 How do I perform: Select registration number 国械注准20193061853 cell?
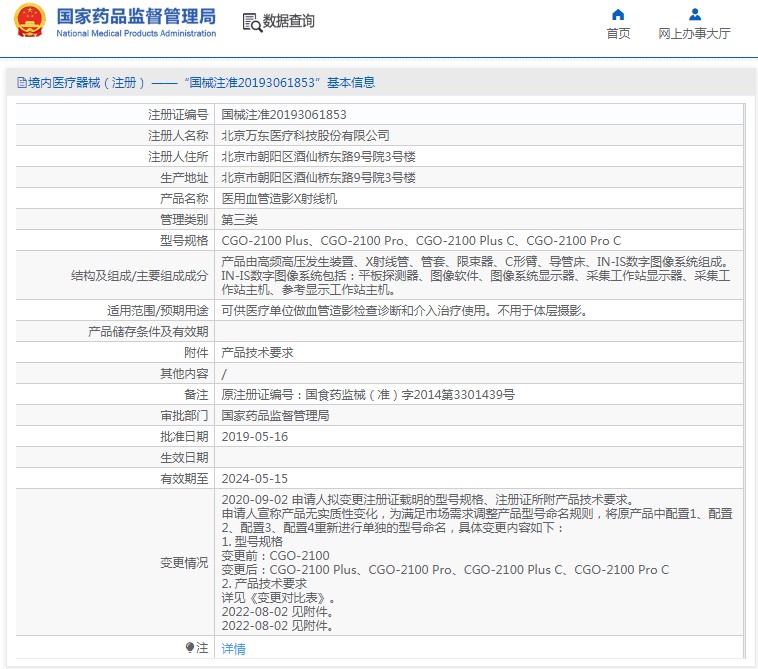click(x=284, y=115)
